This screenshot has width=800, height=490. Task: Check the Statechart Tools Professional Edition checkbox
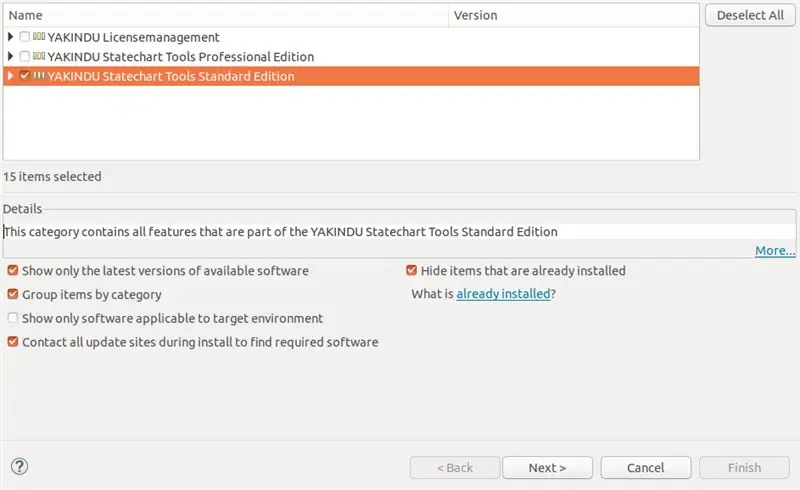coord(24,56)
